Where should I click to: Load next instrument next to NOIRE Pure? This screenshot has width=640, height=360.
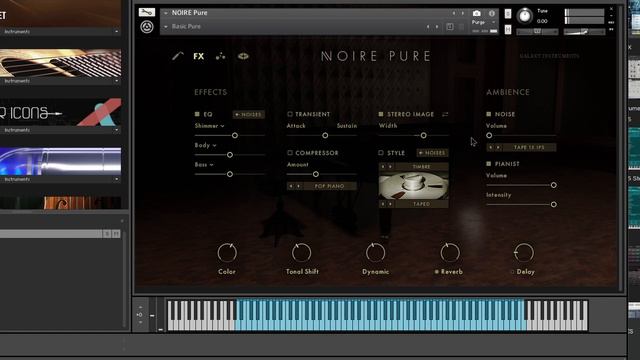coord(462,13)
